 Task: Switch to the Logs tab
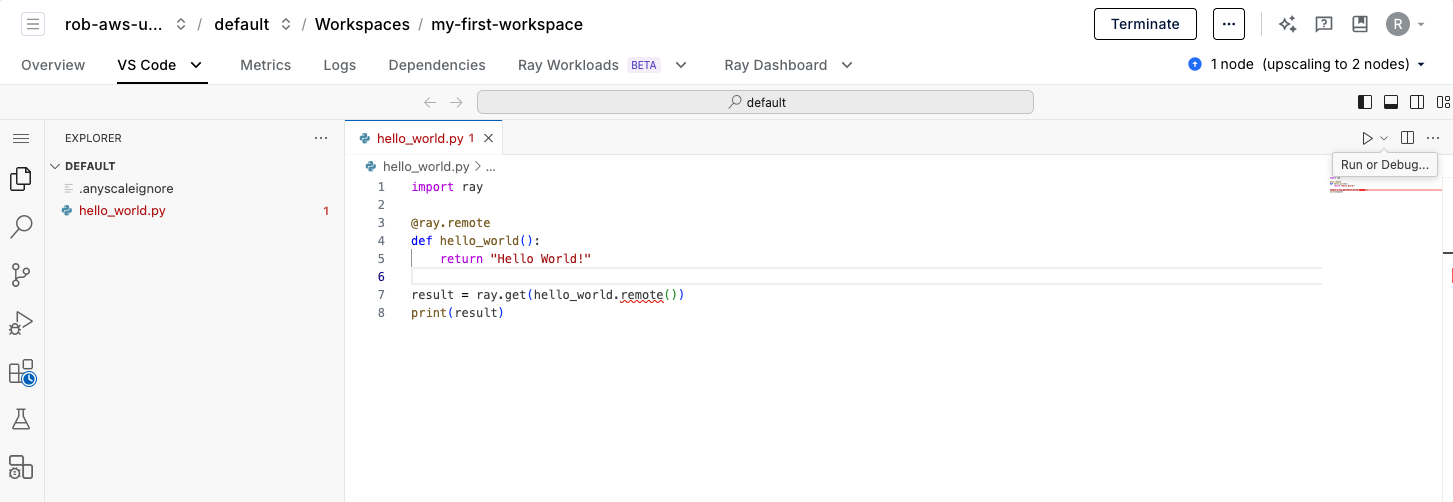[x=340, y=65]
